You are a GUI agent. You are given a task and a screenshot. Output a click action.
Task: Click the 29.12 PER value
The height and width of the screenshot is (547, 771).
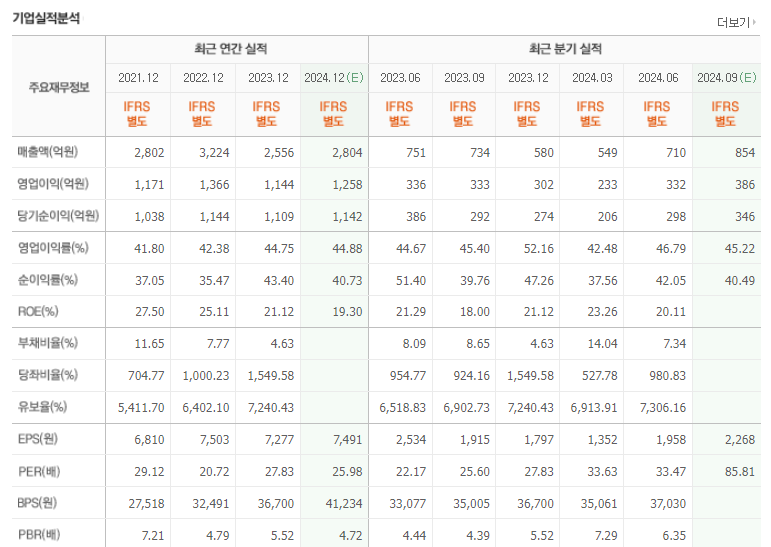149,472
